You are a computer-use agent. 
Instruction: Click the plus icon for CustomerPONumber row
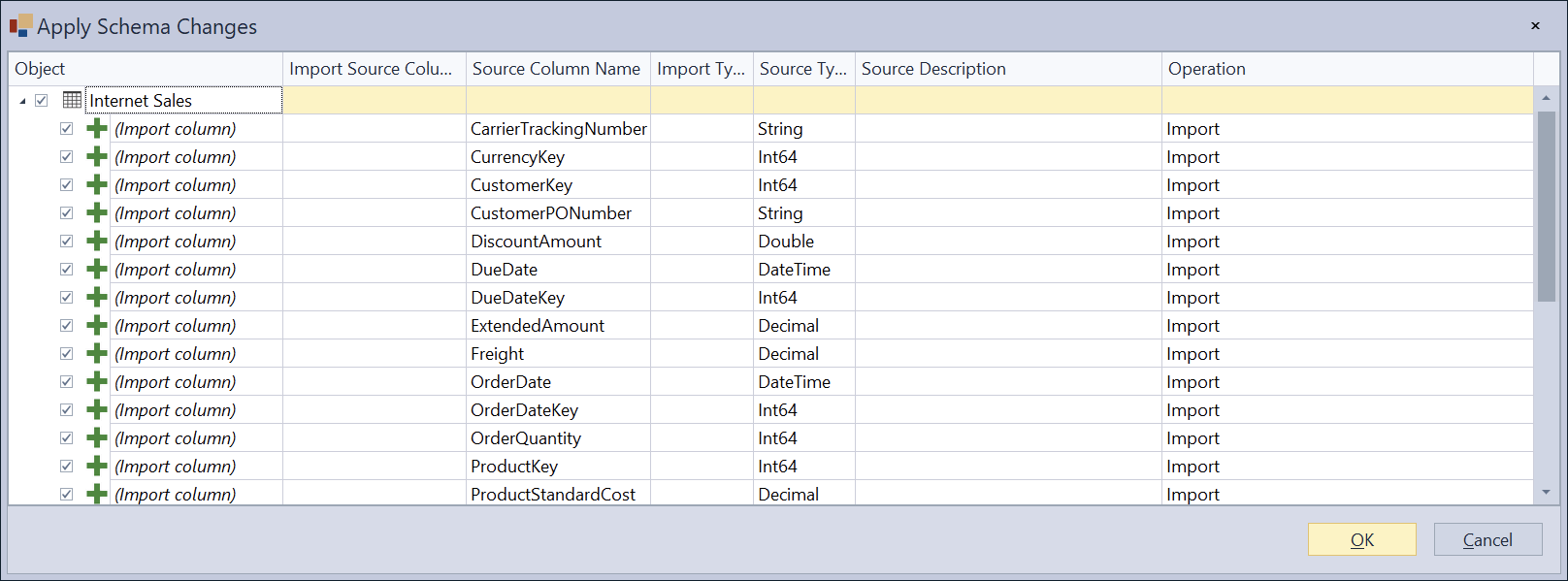click(97, 212)
